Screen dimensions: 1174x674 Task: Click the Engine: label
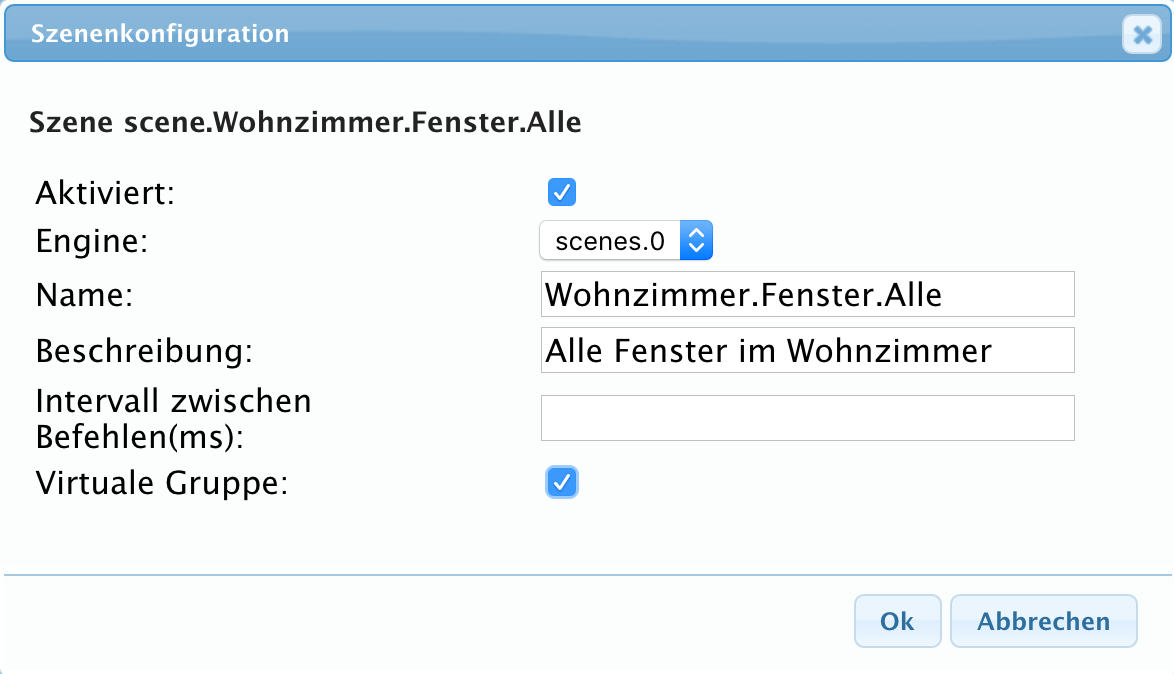[91, 241]
